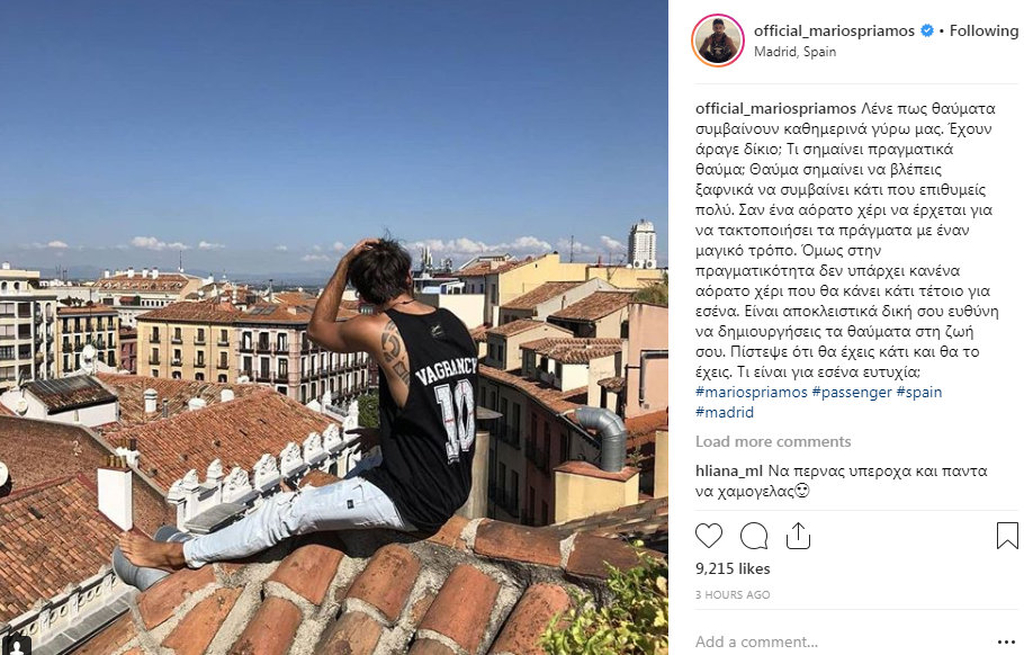Save post with the bookmark icon

(x=1007, y=535)
